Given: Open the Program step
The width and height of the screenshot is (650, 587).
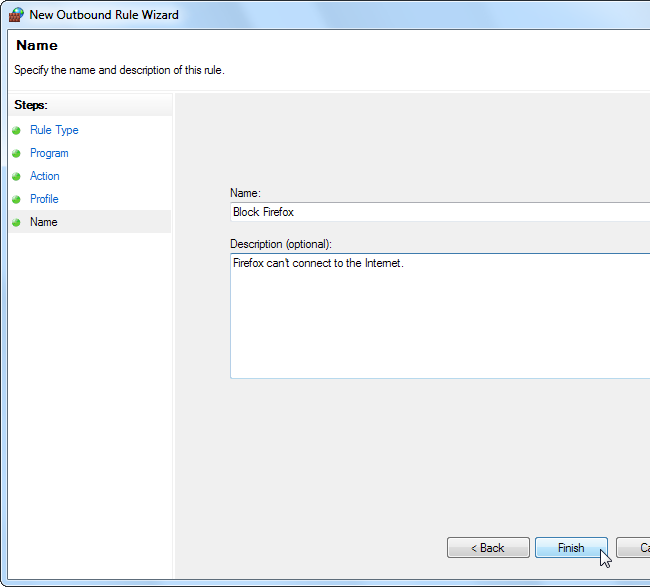Looking at the screenshot, I should (x=49, y=153).
